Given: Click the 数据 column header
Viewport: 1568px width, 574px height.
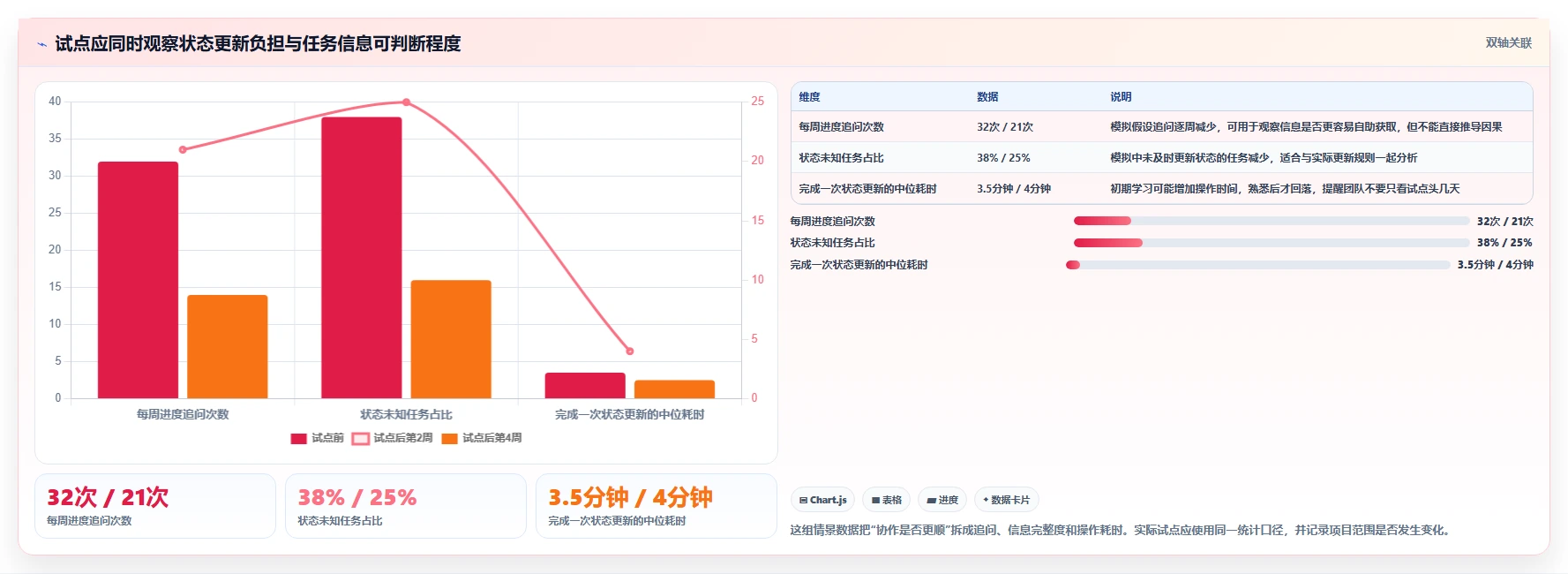Looking at the screenshot, I should 987,97.
